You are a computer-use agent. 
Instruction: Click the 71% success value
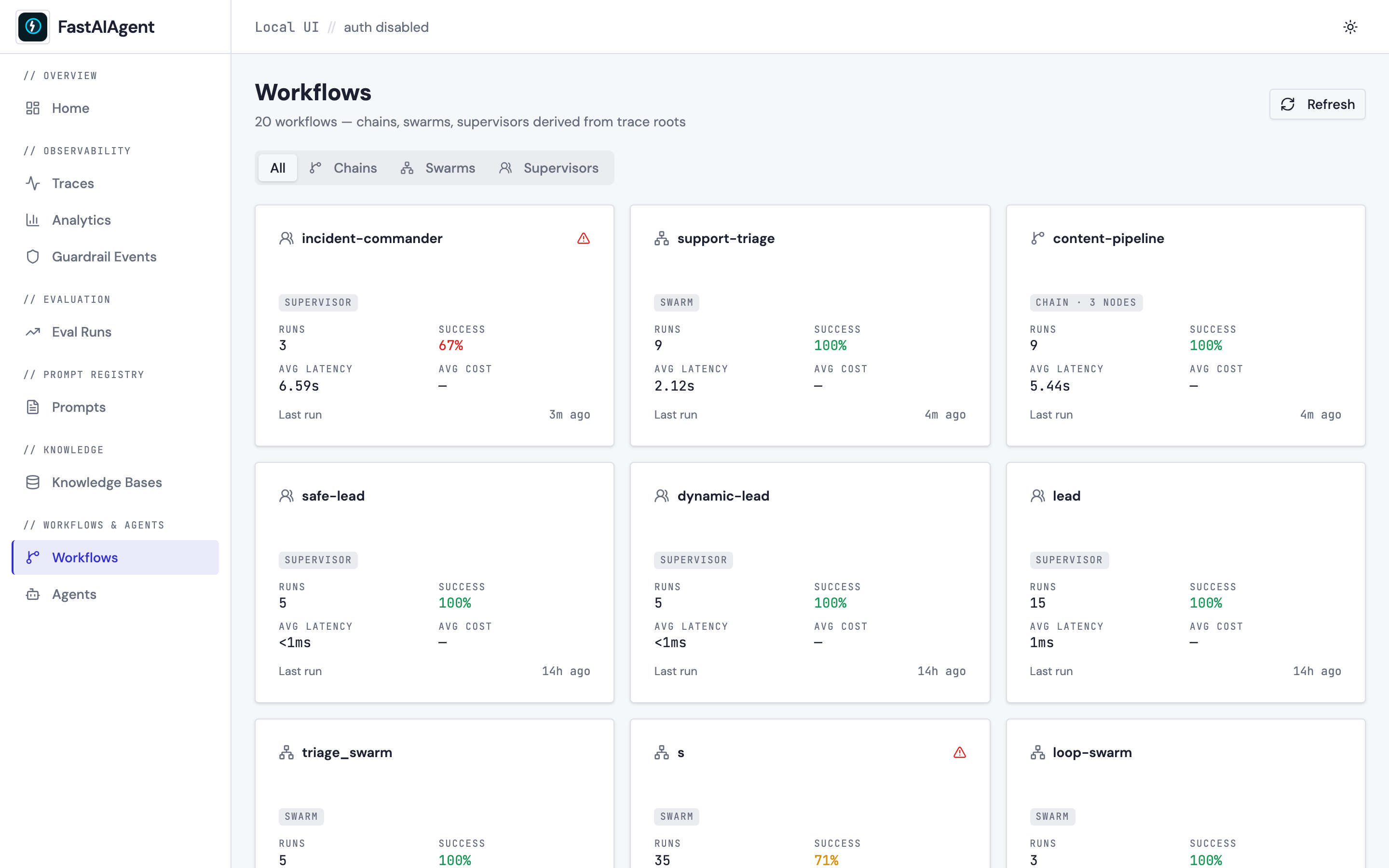[826, 860]
